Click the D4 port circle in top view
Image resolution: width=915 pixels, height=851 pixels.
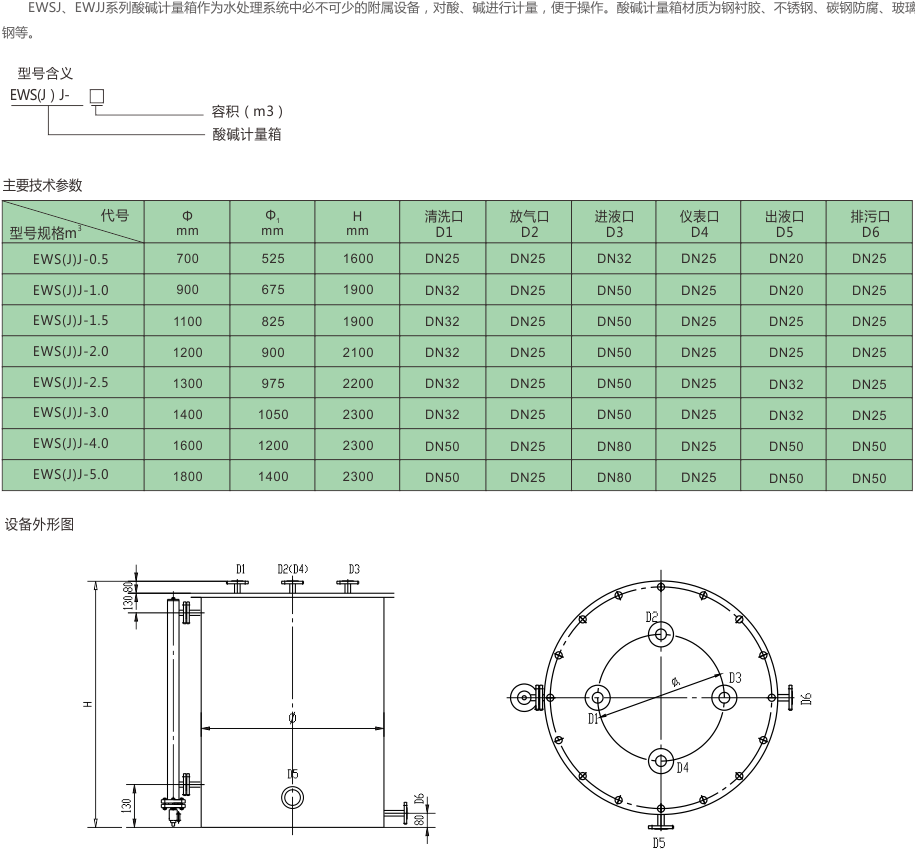point(660,761)
